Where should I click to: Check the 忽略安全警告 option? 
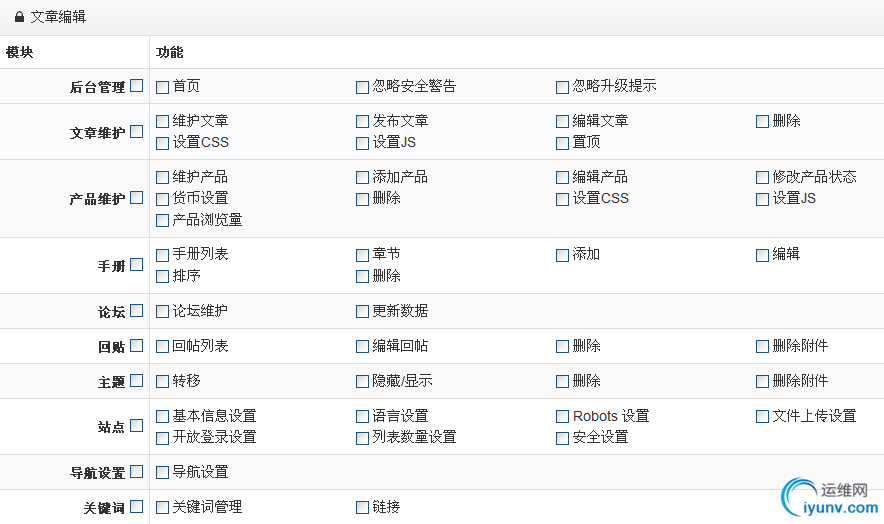click(362, 87)
